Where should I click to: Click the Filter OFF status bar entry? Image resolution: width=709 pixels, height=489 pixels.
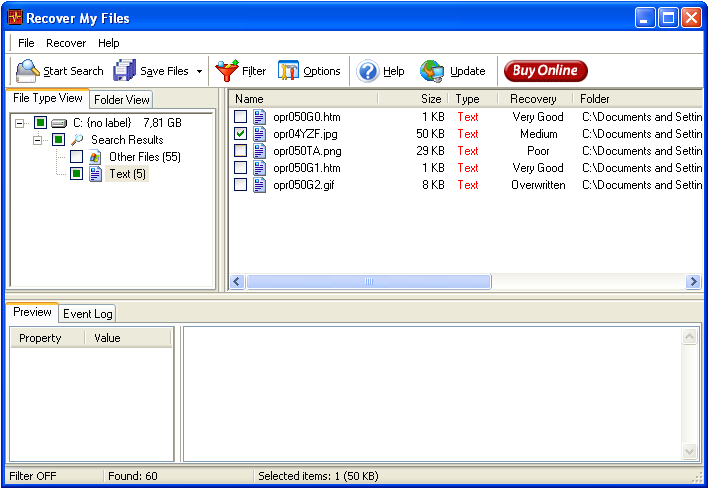(33, 476)
